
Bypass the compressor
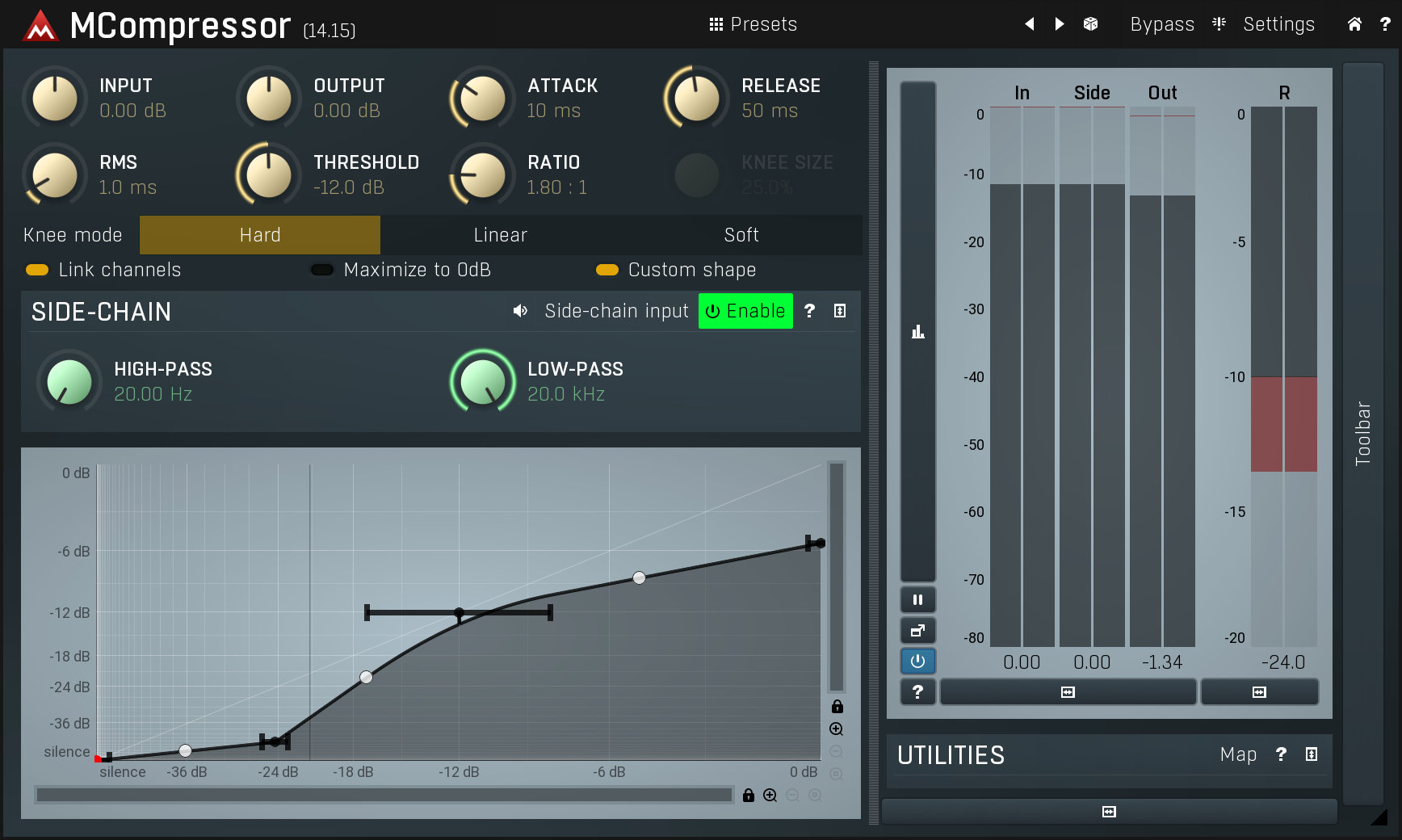tap(1162, 24)
